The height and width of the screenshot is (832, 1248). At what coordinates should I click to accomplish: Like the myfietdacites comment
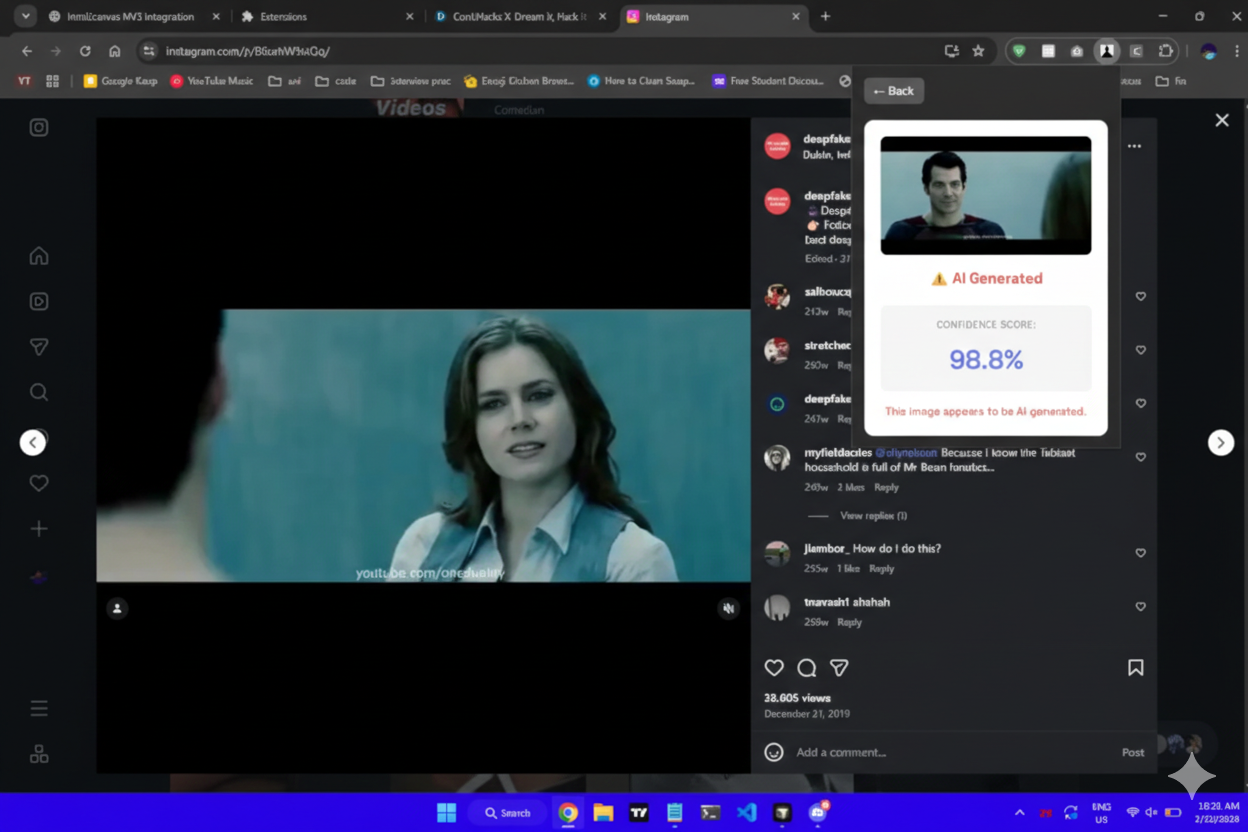tap(1140, 457)
